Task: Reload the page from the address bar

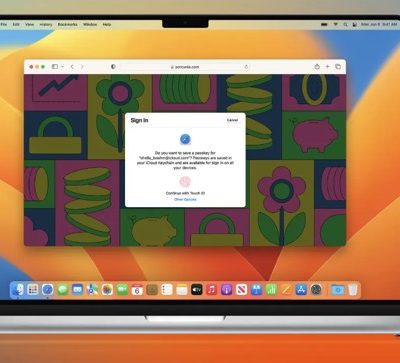Action: [x=246, y=67]
